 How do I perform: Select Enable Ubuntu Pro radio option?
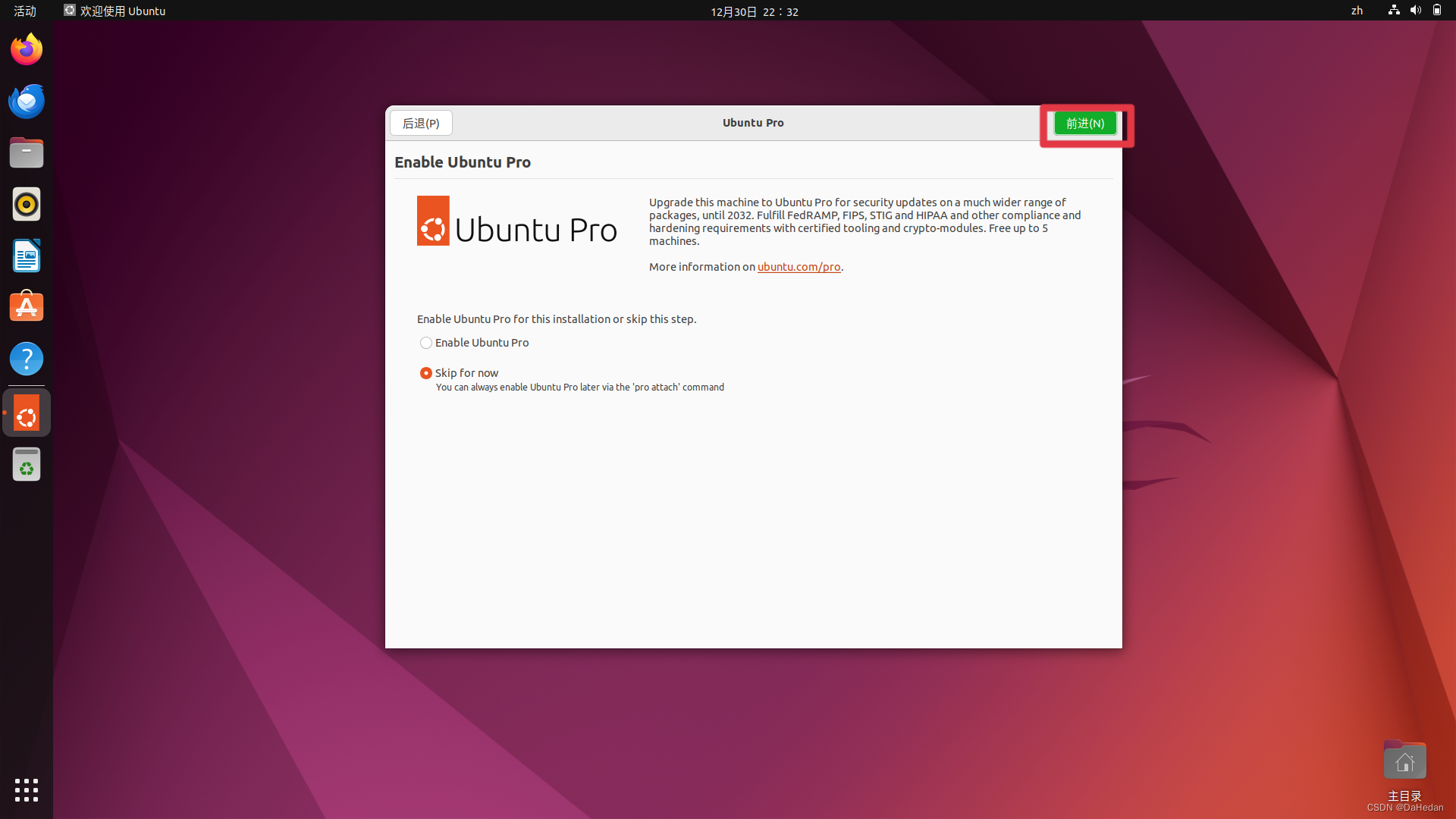[426, 343]
